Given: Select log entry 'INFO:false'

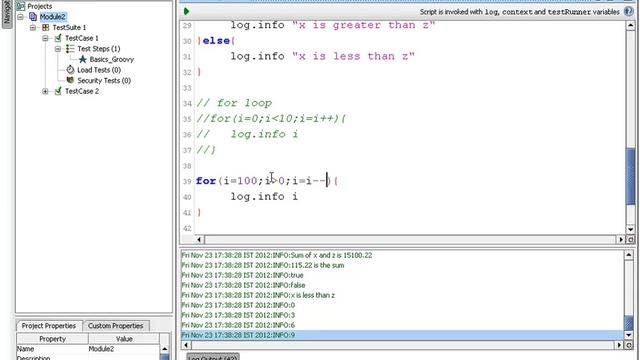Looking at the screenshot, I should coord(243,285).
